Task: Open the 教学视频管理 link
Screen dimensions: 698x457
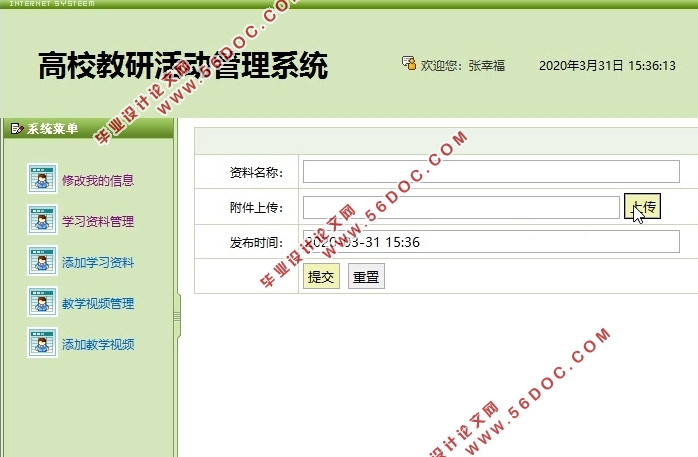Action: tap(98, 304)
